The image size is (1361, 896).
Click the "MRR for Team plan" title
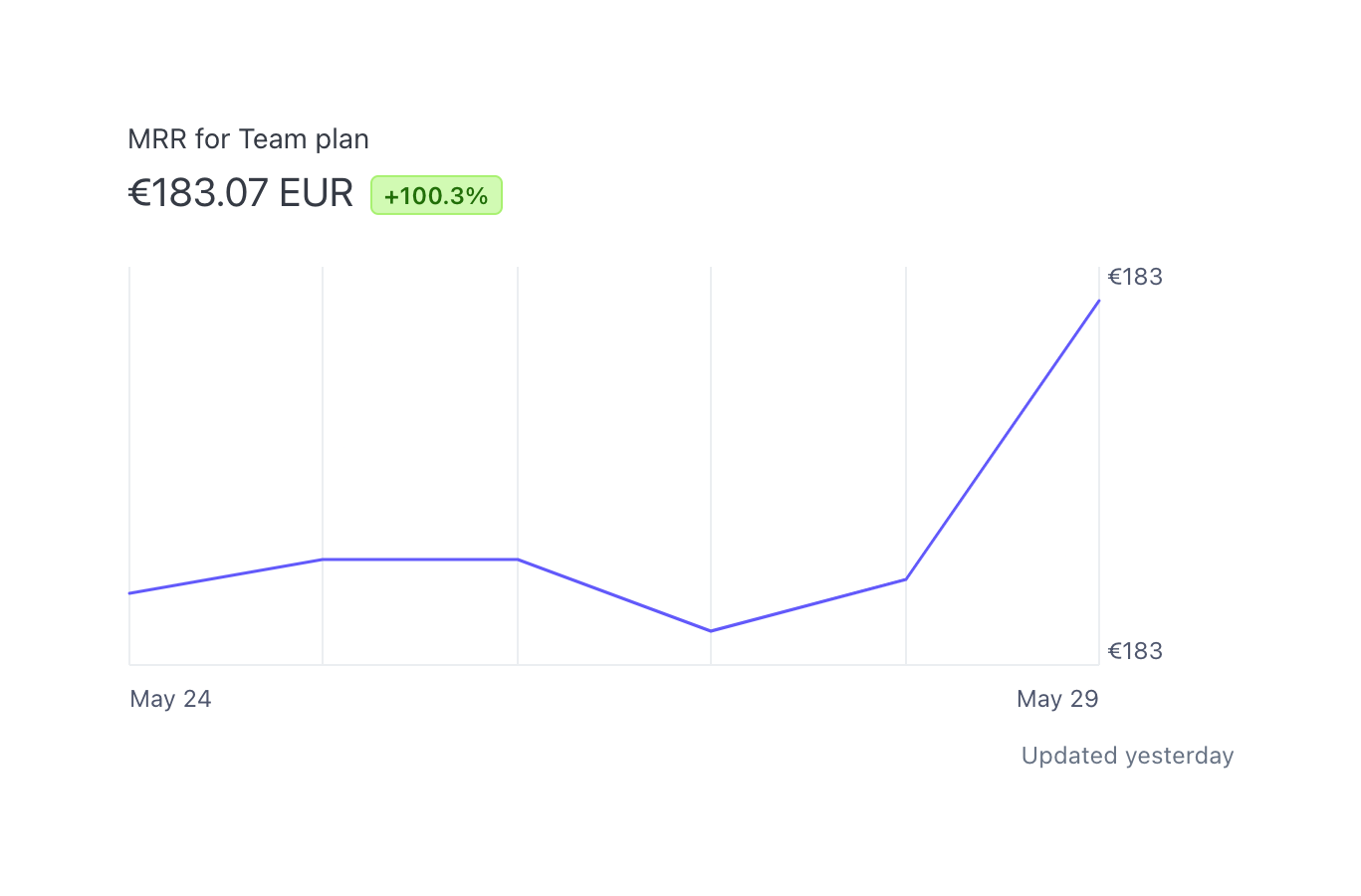coord(248,139)
